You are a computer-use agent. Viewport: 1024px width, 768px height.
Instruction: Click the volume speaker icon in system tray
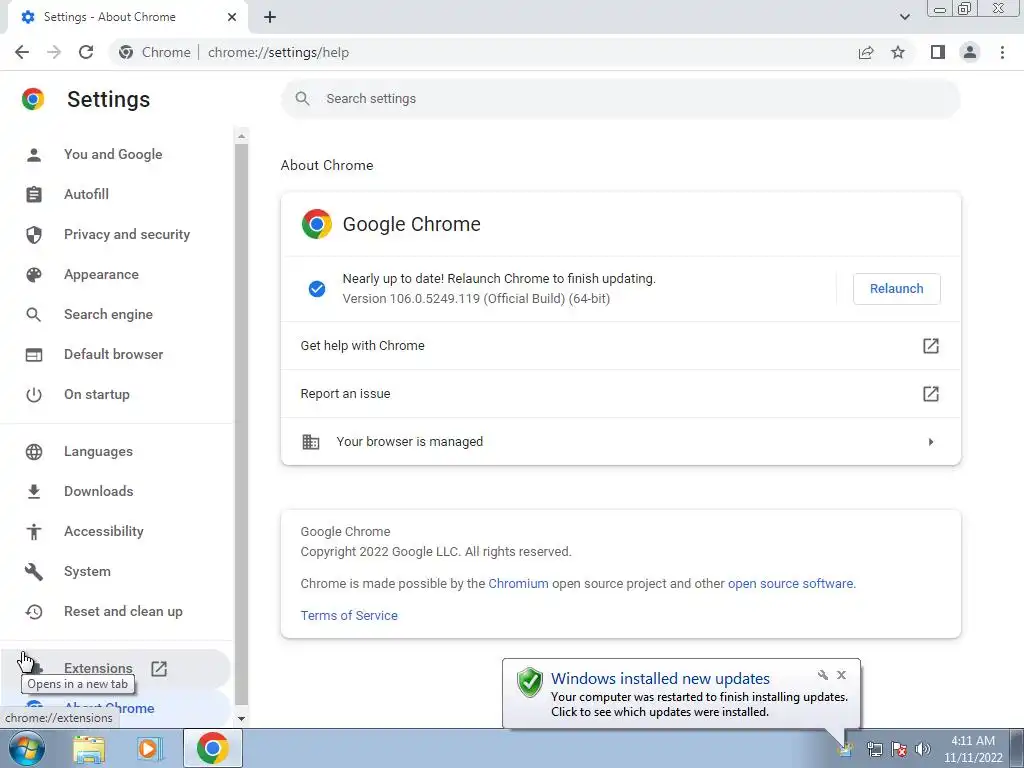[923, 749]
